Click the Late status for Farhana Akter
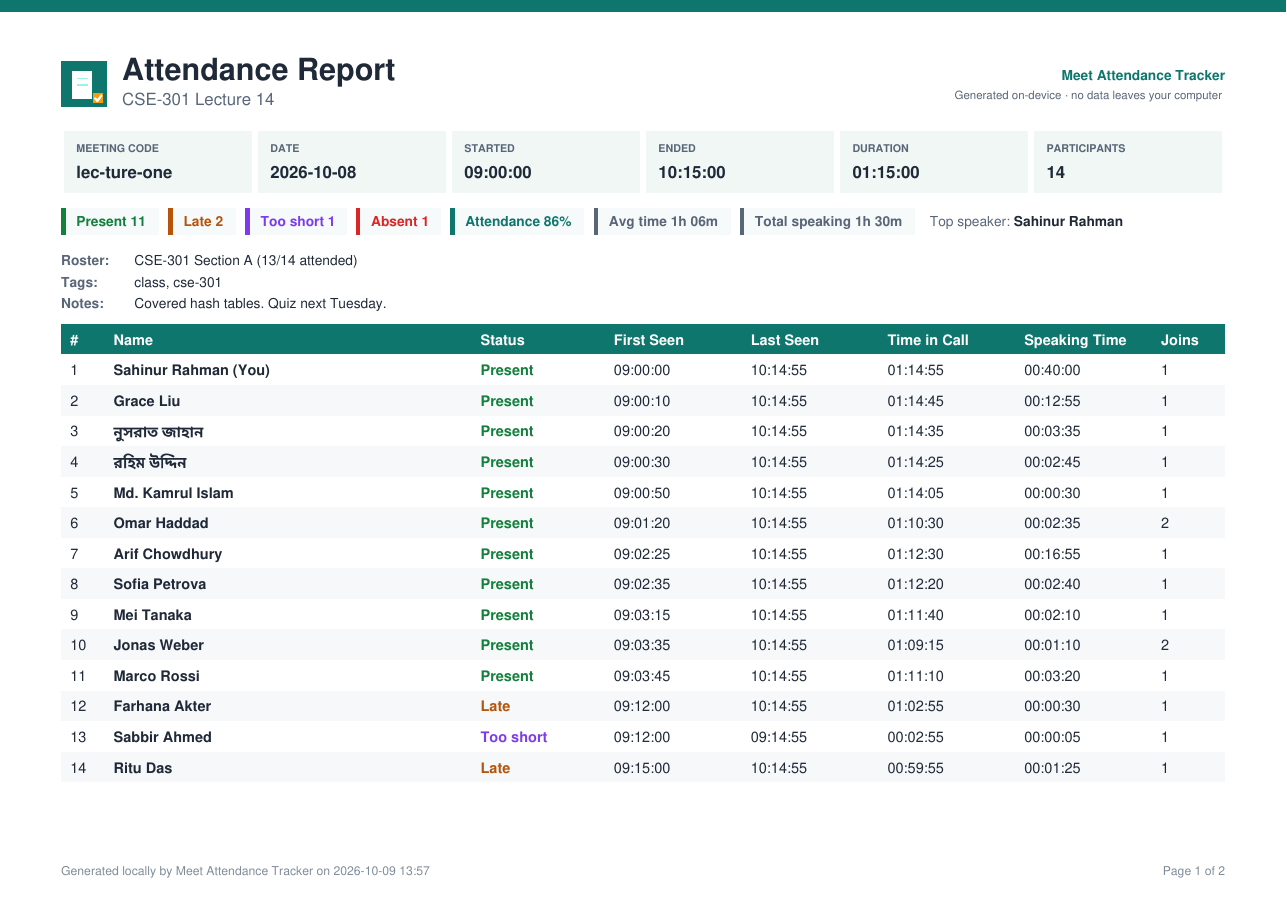The image size is (1287, 910). (x=495, y=706)
